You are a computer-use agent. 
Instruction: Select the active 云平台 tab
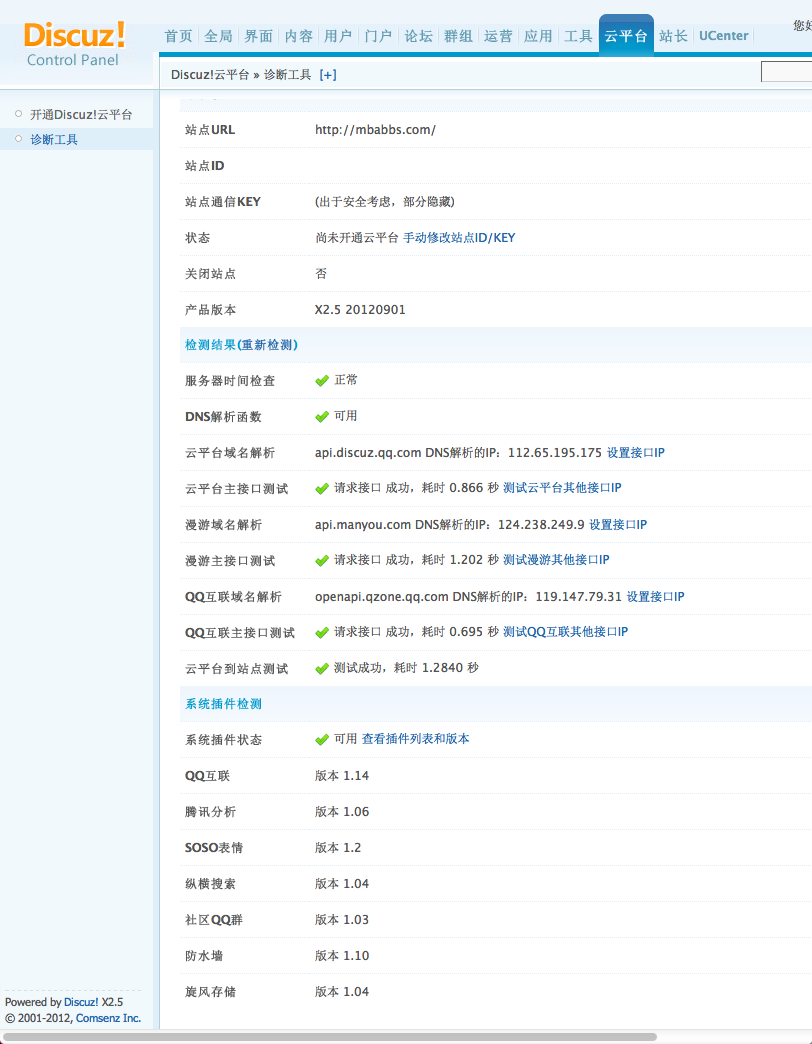(626, 36)
